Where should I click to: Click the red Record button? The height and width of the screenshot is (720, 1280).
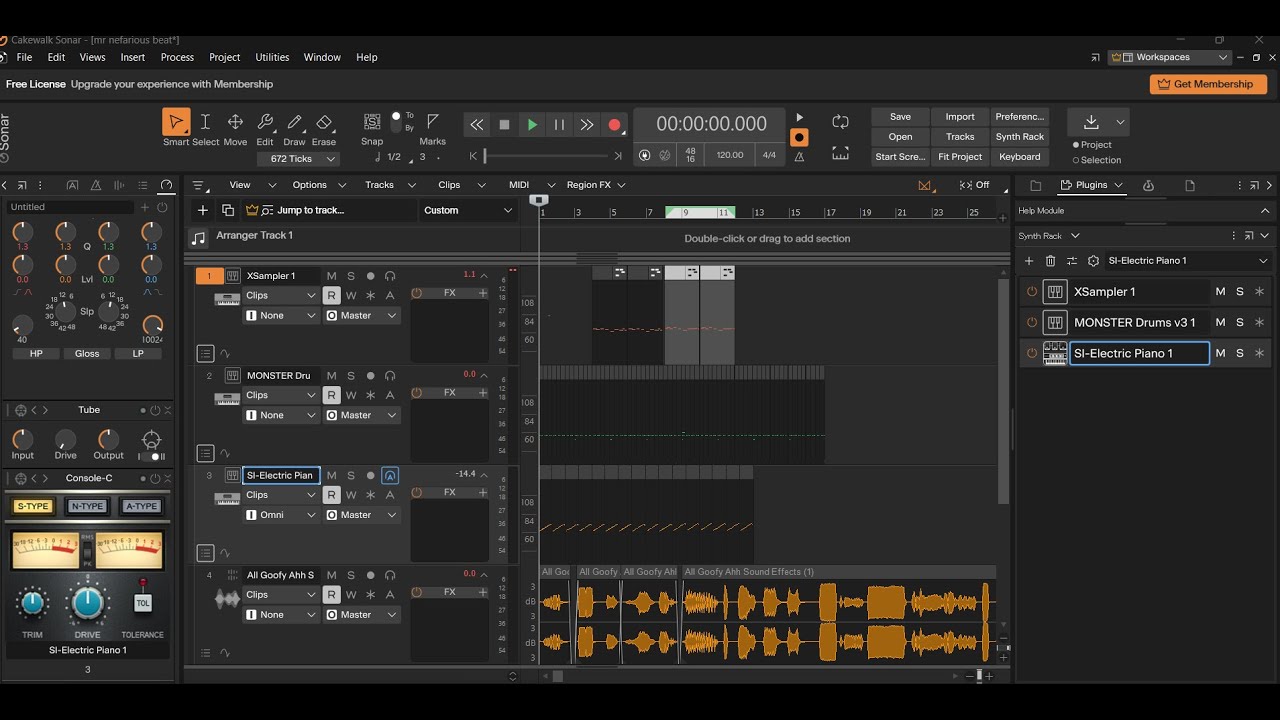click(x=614, y=125)
